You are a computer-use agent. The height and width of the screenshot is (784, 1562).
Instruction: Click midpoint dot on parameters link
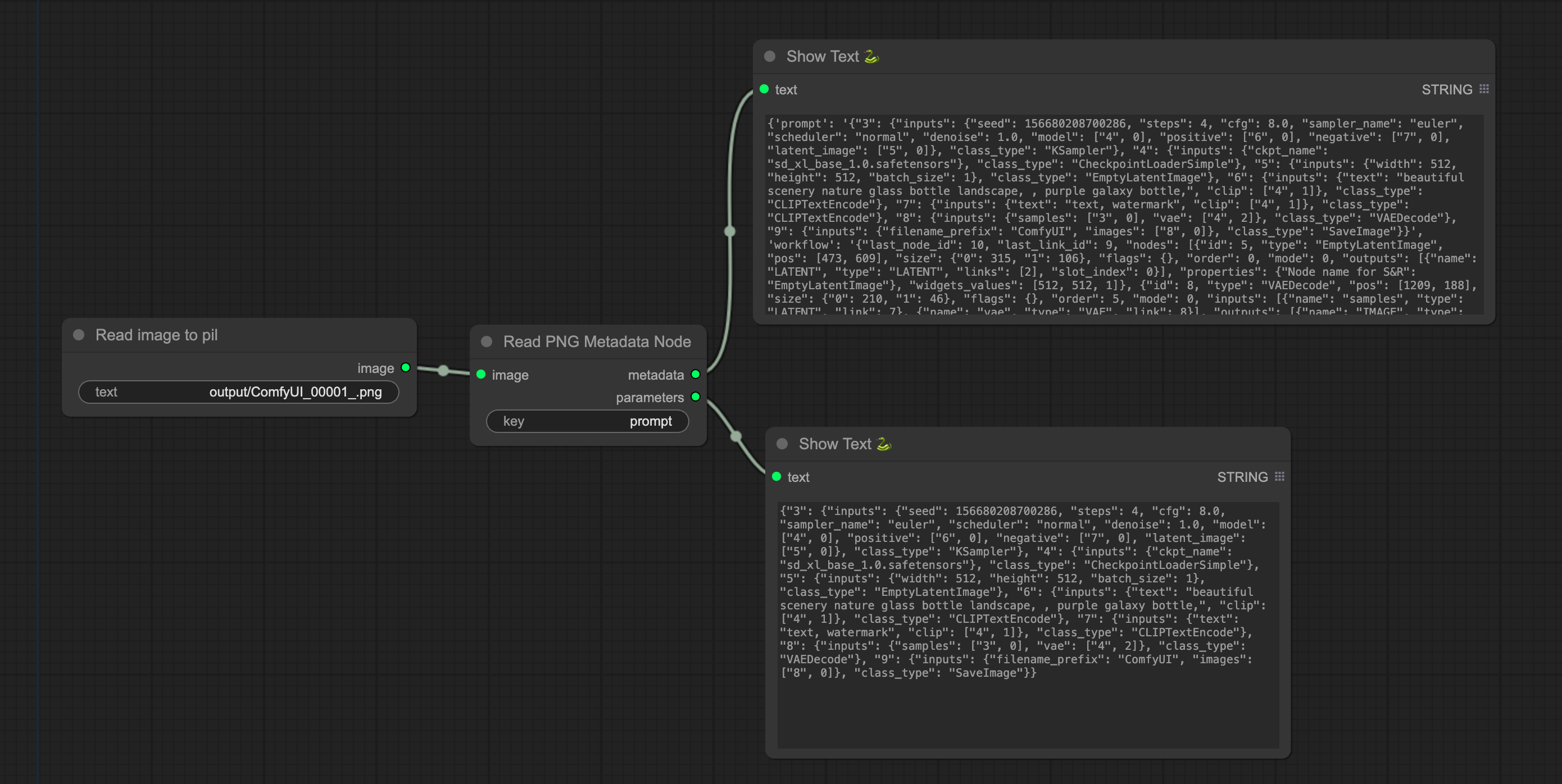coord(736,436)
